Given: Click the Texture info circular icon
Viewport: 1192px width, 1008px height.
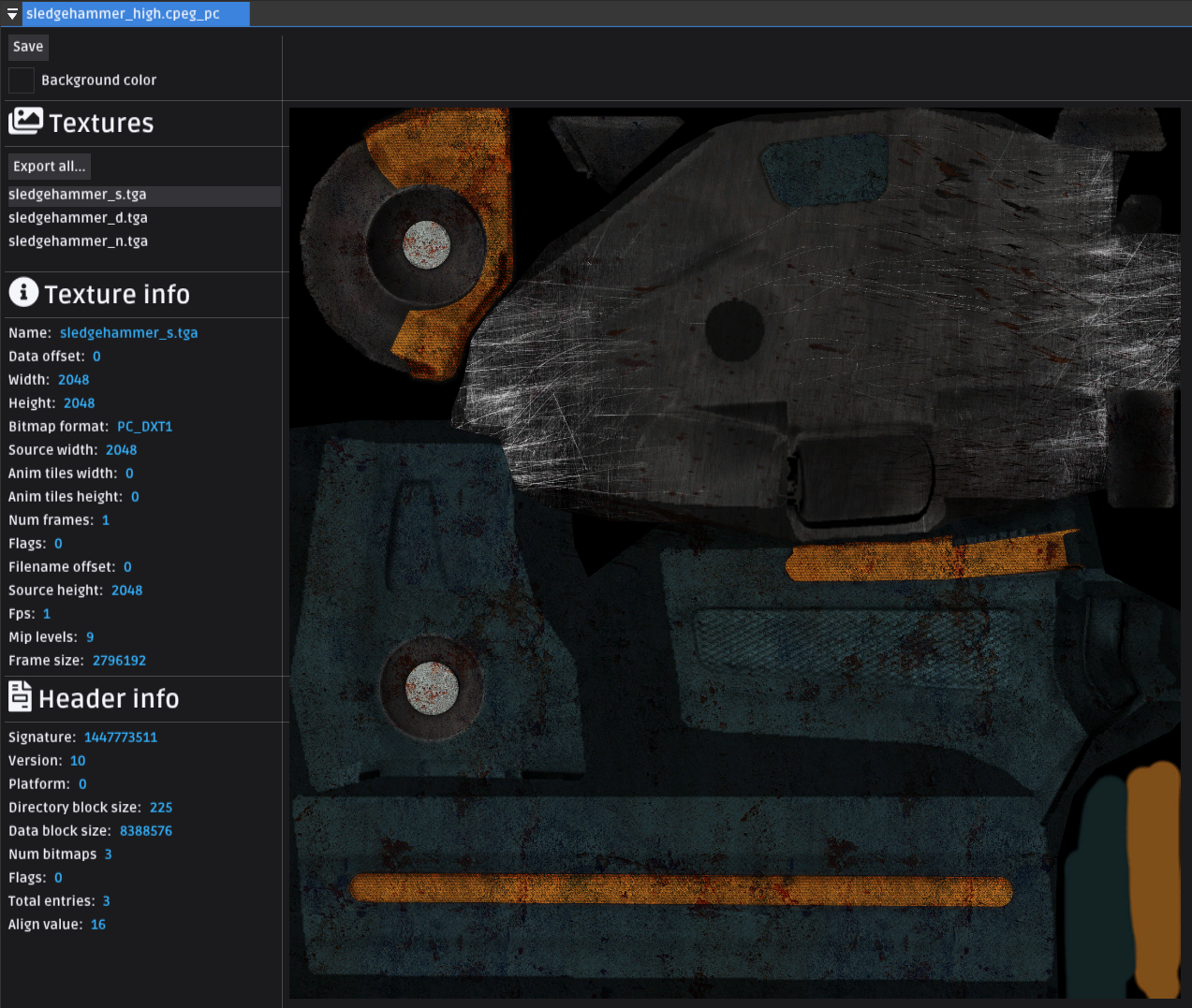Looking at the screenshot, I should click(23, 292).
